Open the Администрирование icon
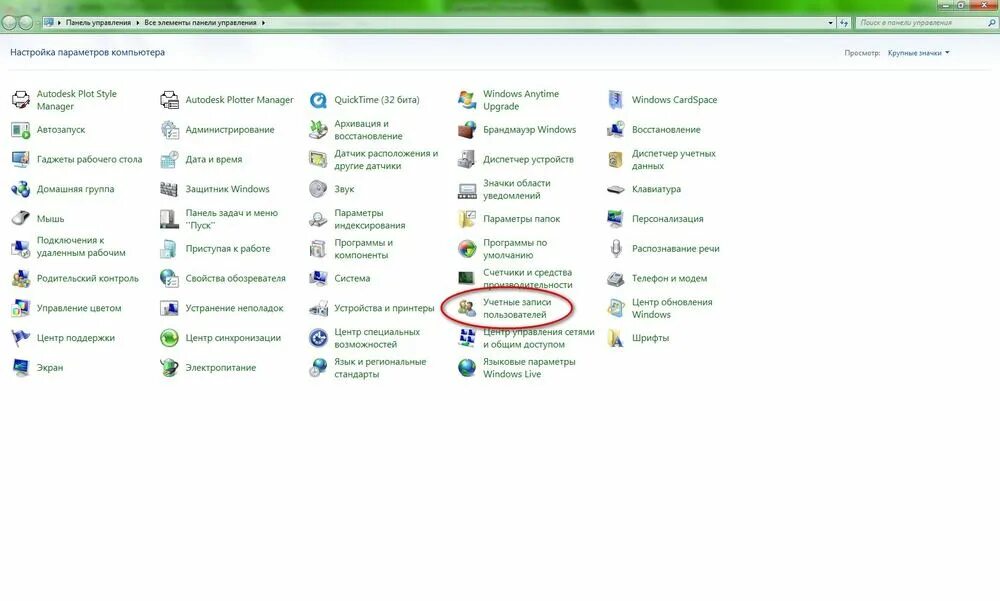The image size is (1000, 601). (x=169, y=130)
